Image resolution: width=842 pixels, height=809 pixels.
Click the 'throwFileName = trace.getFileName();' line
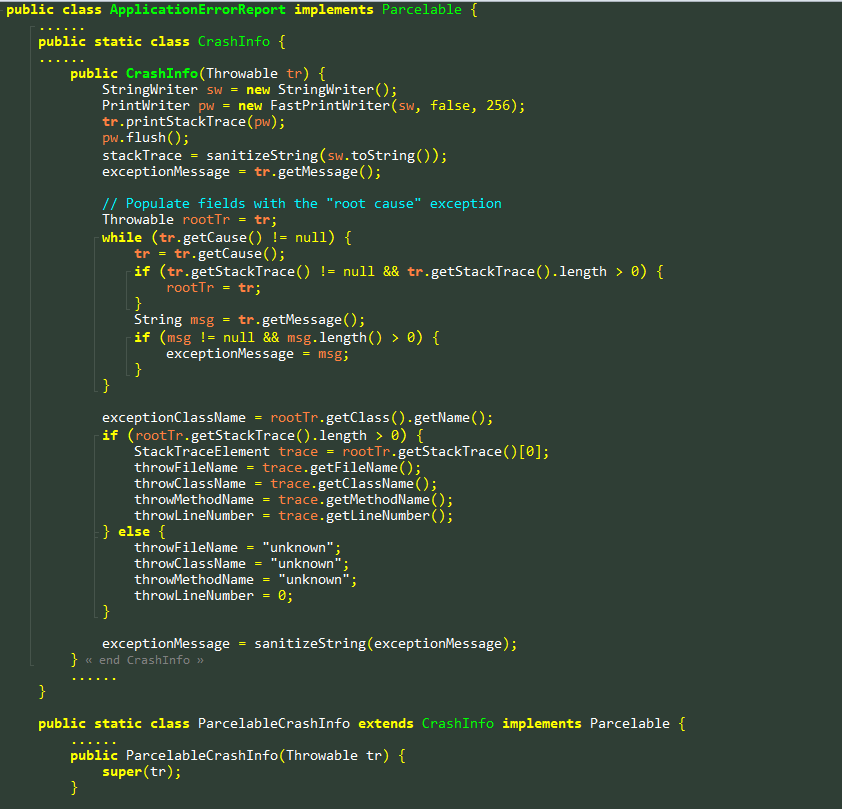[278, 468]
